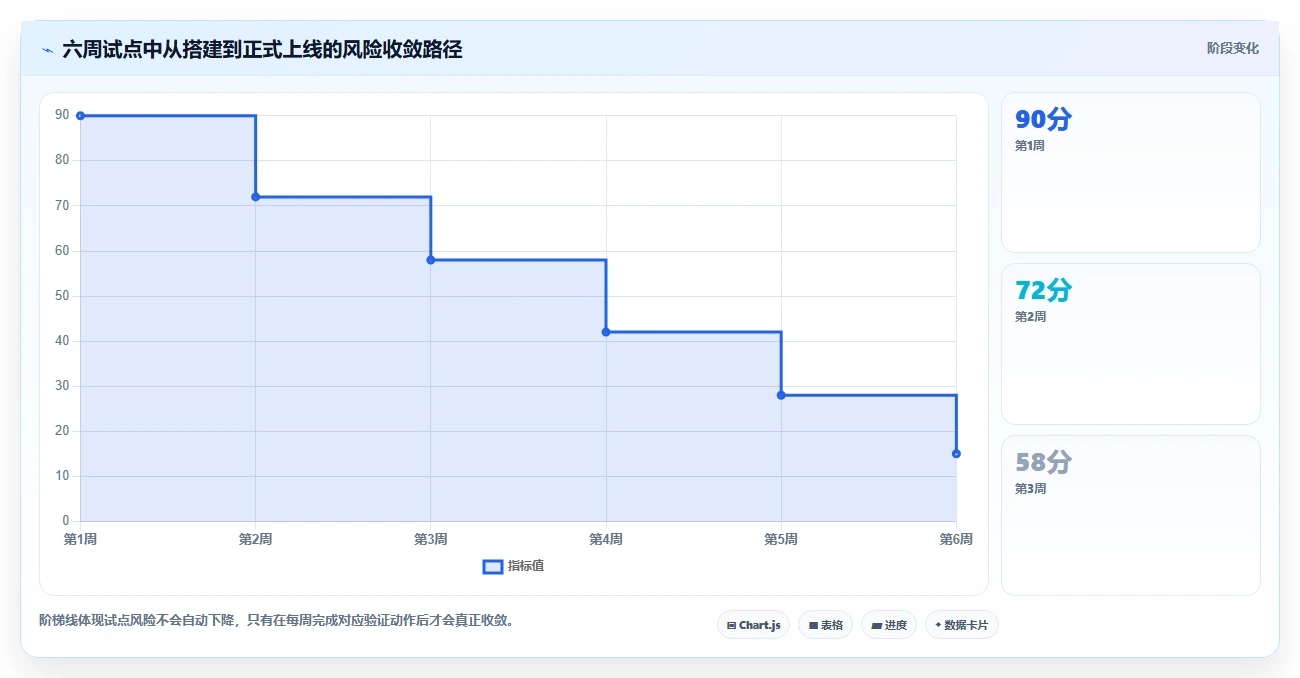Click the y-axis label 0
This screenshot has height=678, width=1300.
[x=66, y=521]
